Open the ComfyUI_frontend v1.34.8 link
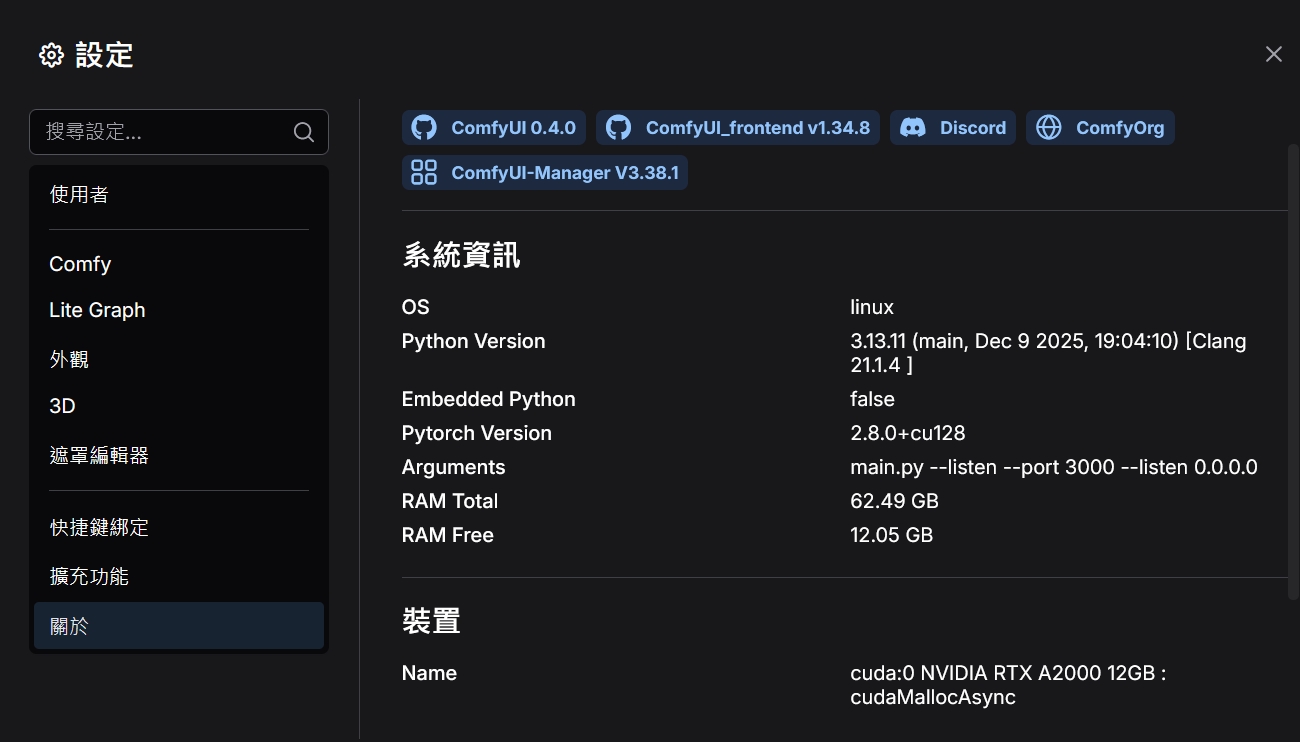Viewport: 1300px width, 742px height. coord(757,128)
